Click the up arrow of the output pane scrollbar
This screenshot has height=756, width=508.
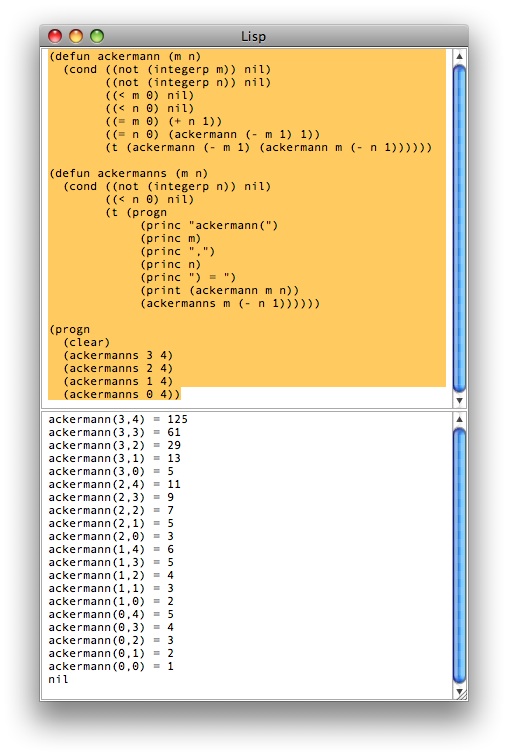coord(460,419)
